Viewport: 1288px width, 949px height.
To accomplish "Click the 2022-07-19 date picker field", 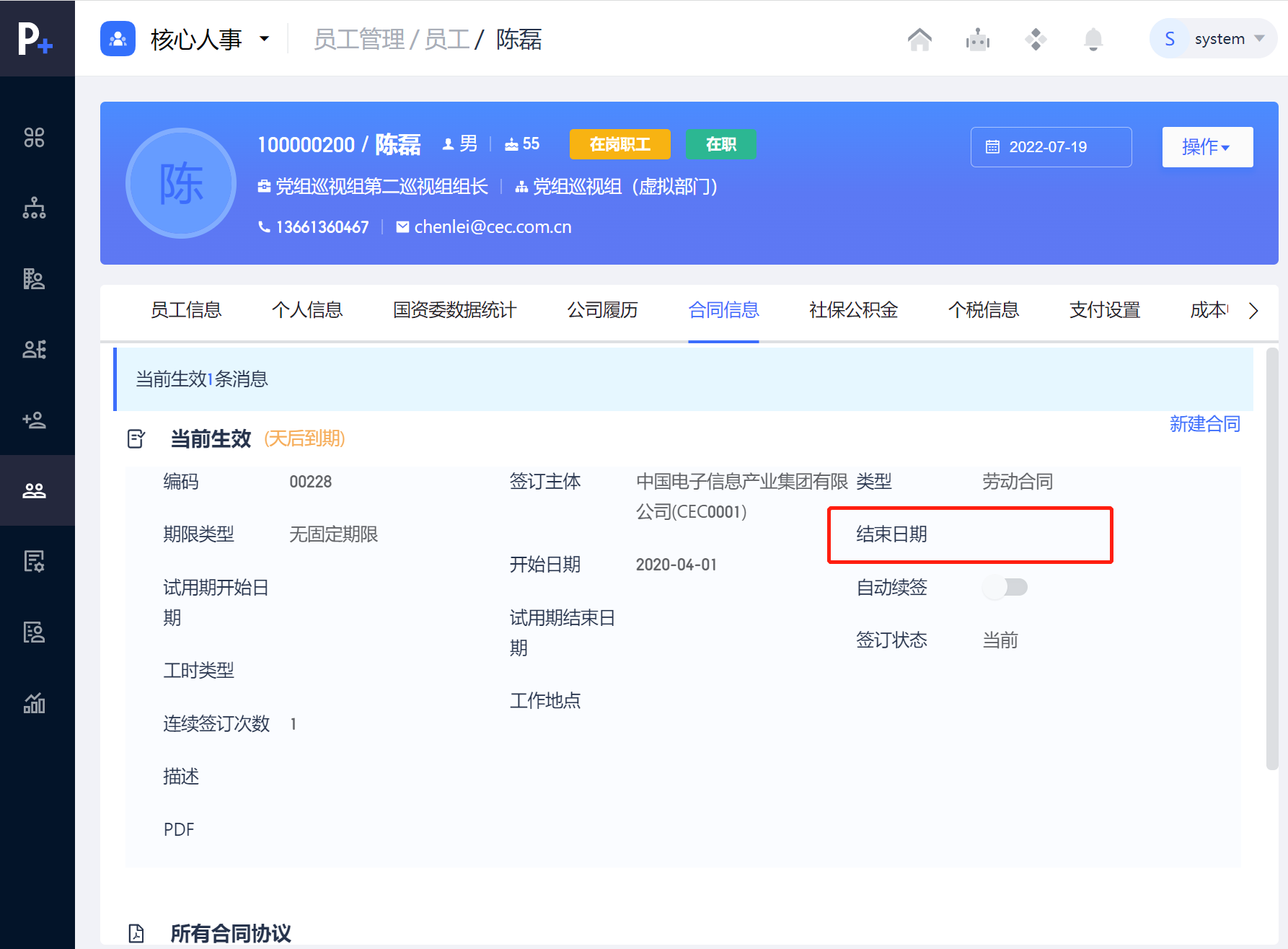I will pos(1050,147).
